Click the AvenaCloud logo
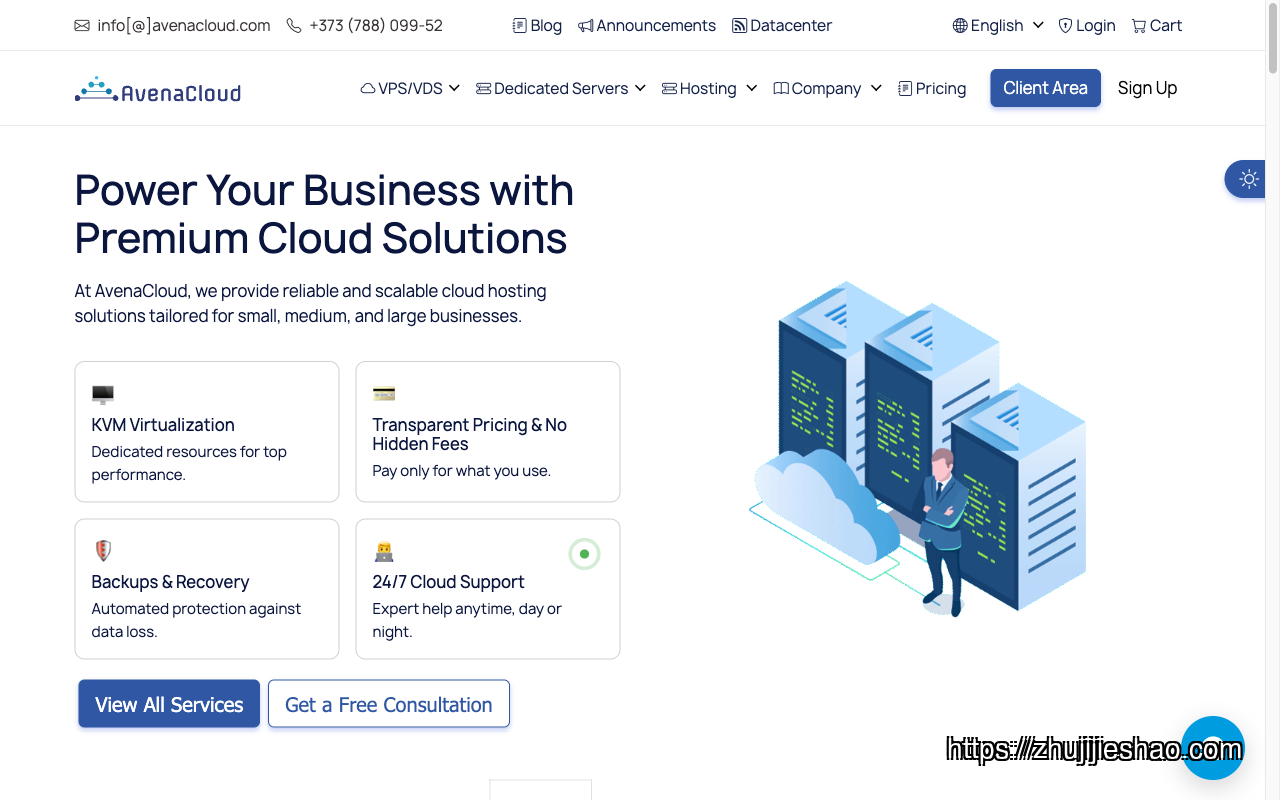Image resolution: width=1280 pixels, height=800 pixels. (158, 90)
